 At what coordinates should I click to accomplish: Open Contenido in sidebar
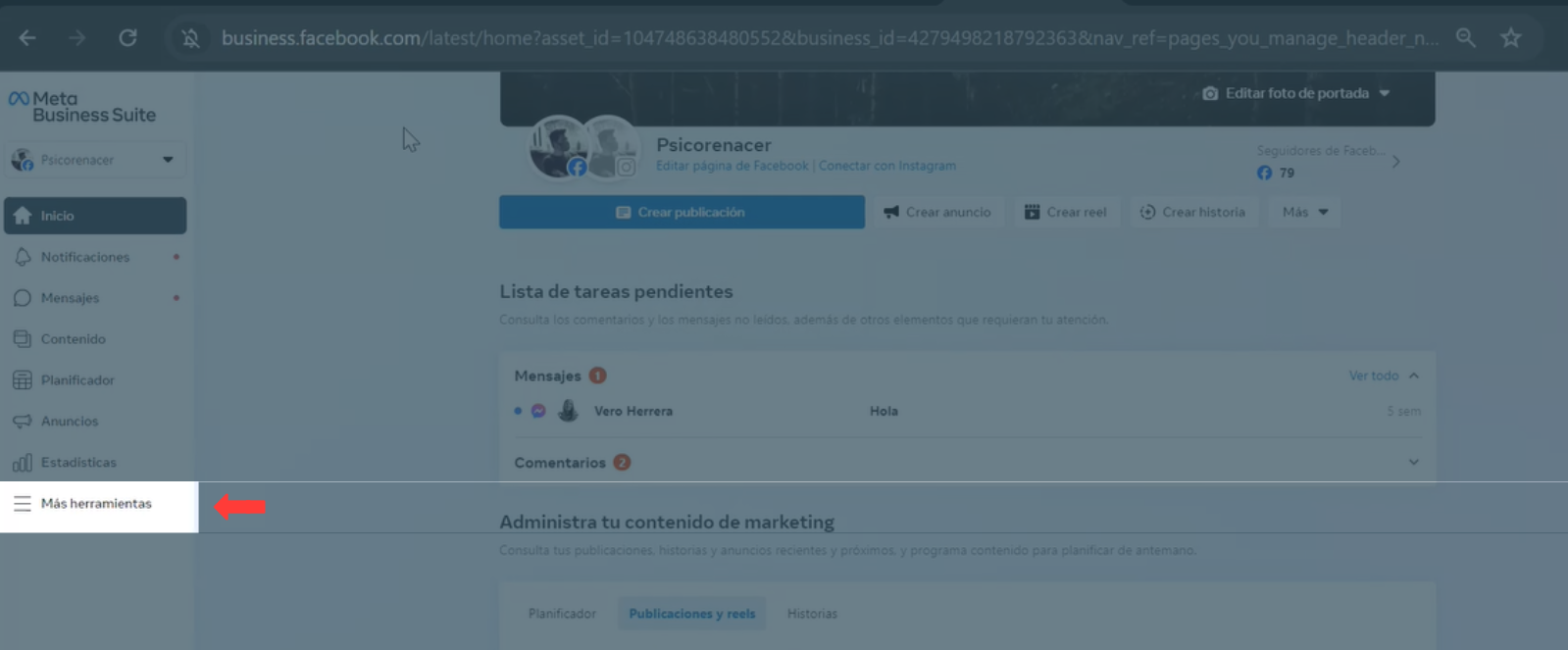[95, 339]
